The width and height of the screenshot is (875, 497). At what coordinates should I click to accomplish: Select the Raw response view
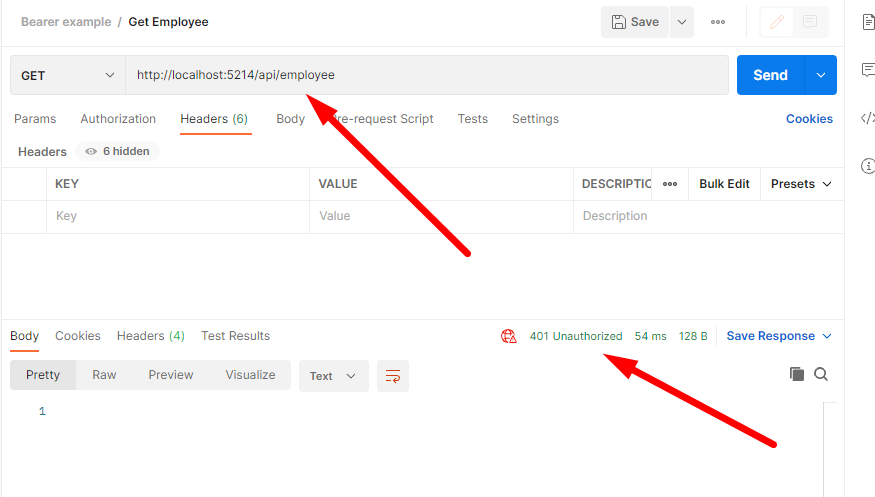tap(104, 375)
